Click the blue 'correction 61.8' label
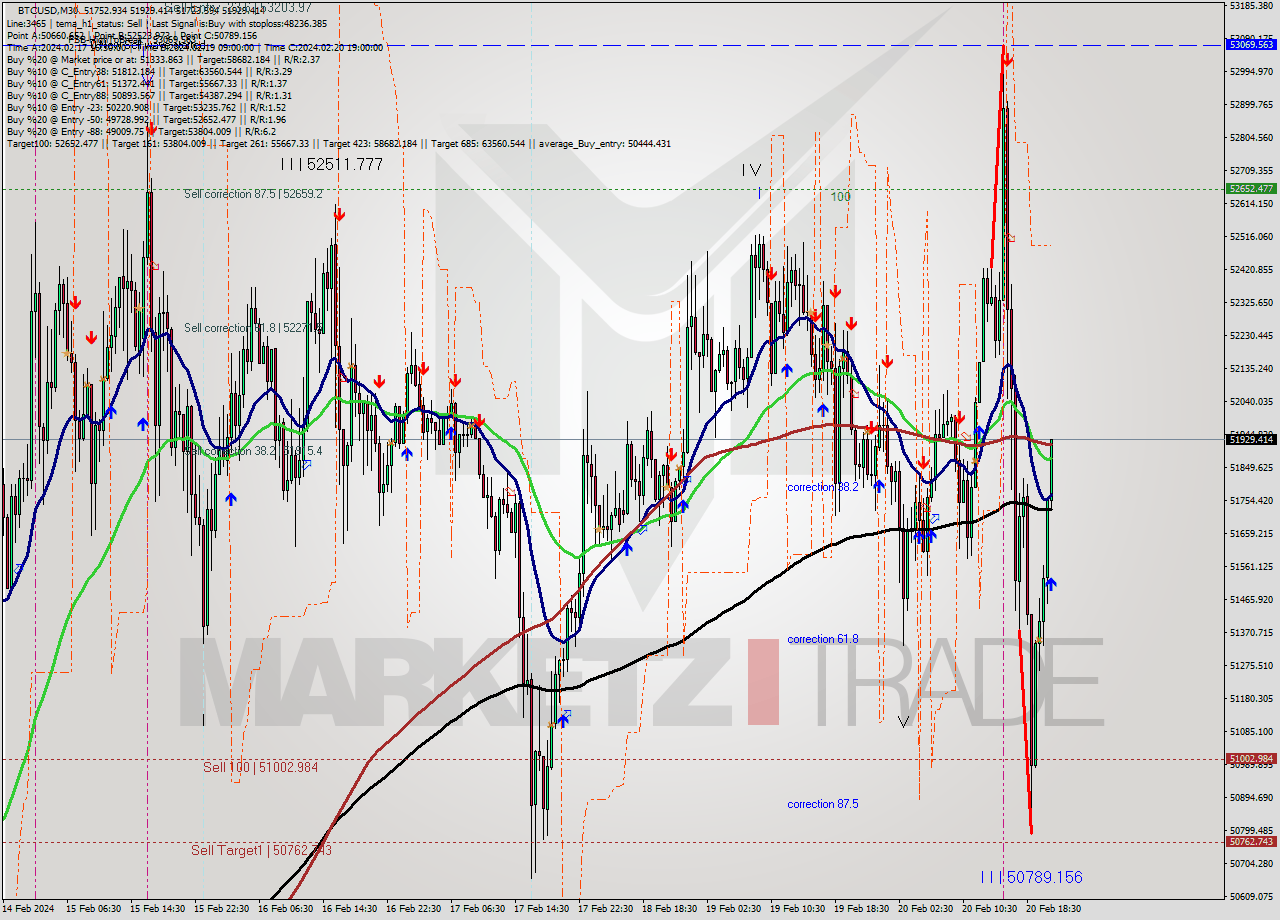Viewport: 1280px width, 920px height. 823,639
